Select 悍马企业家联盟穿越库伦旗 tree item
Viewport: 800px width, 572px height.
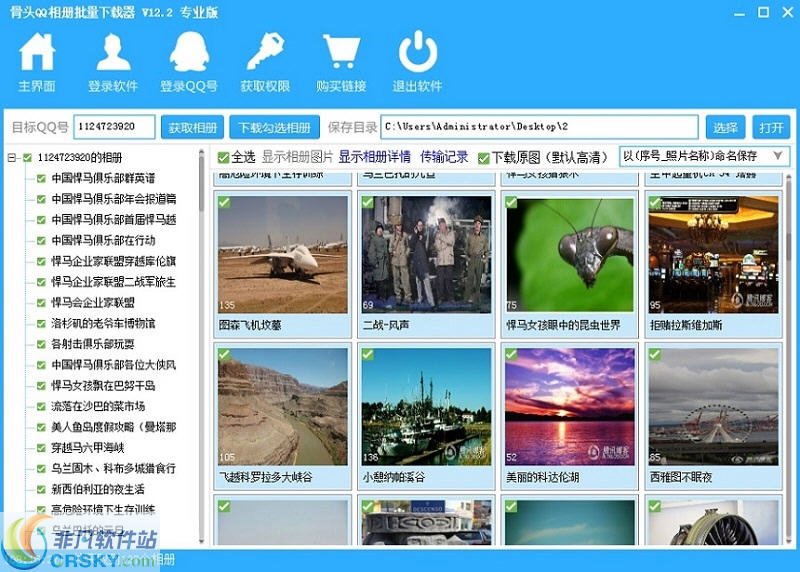(114, 261)
